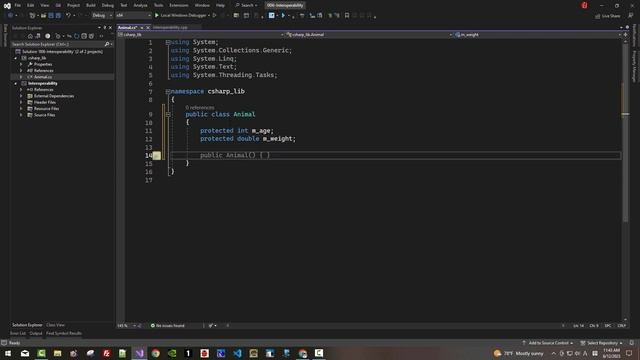Open the Class View tab
This screenshot has height=360, width=640.
click(x=56, y=325)
